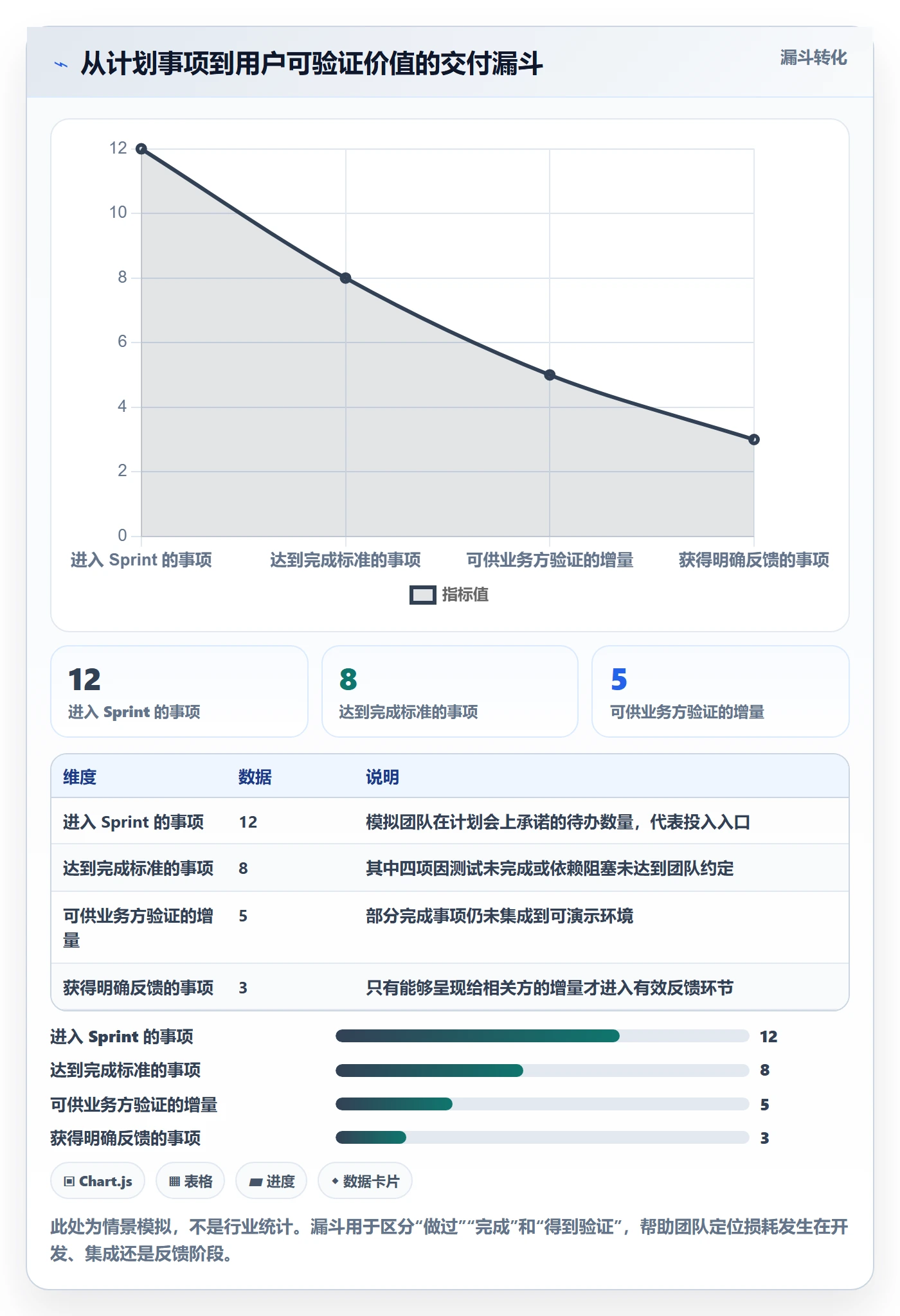
Task: Click the description starting with 只有能够呈现
Action: pos(550,988)
